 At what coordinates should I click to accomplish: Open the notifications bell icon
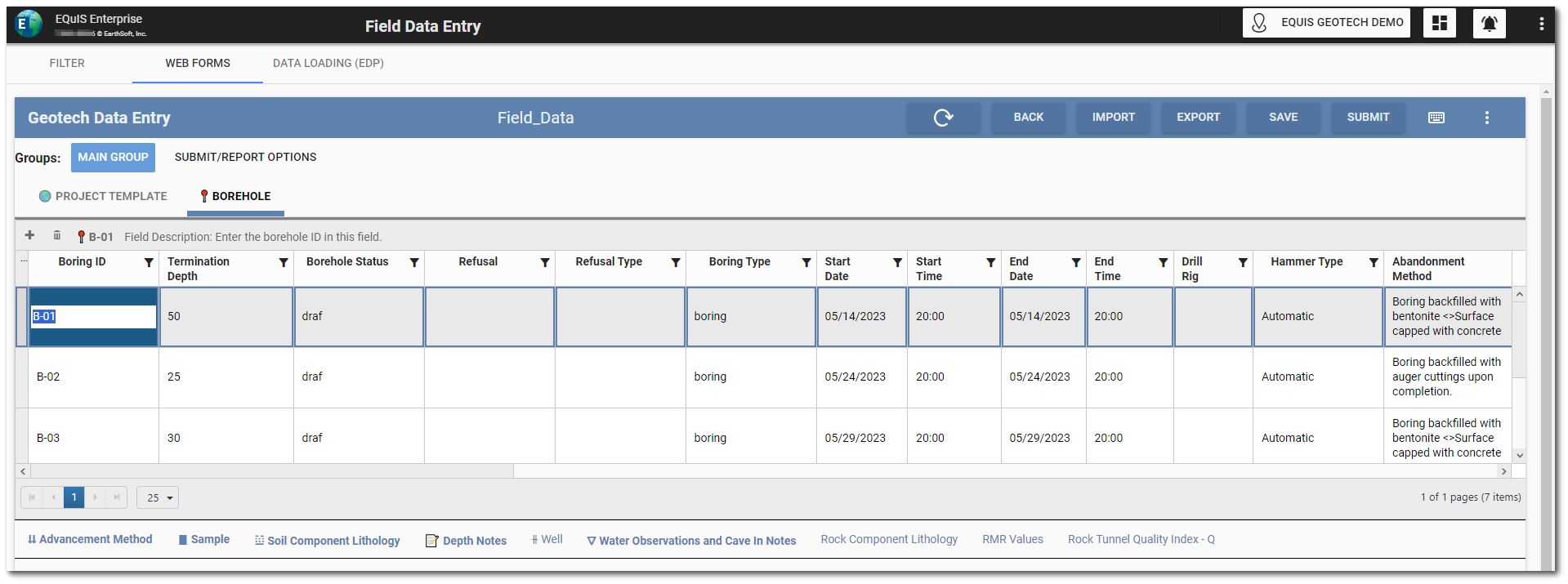point(1489,23)
